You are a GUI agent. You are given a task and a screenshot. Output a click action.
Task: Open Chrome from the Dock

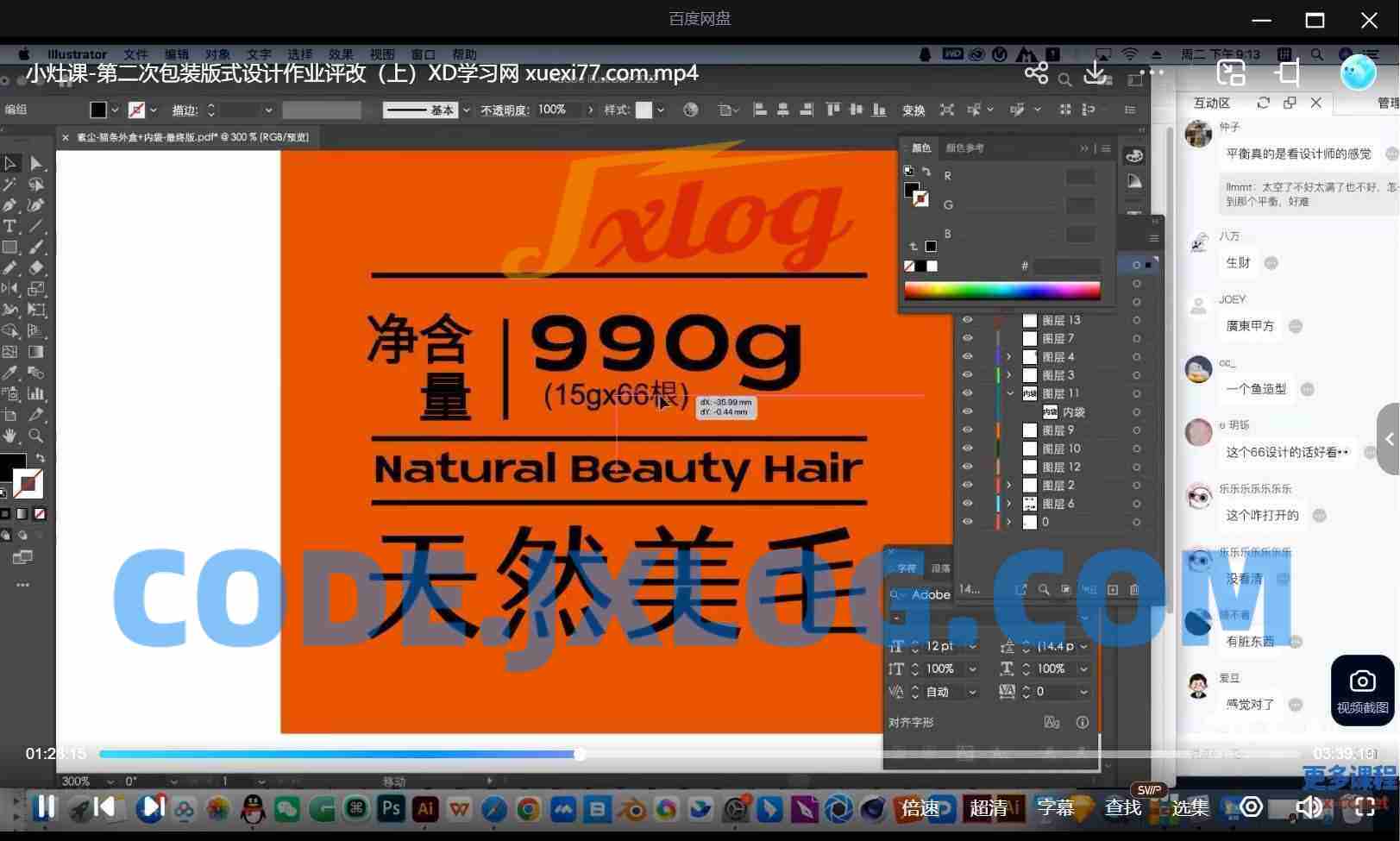pyautogui.click(x=529, y=808)
